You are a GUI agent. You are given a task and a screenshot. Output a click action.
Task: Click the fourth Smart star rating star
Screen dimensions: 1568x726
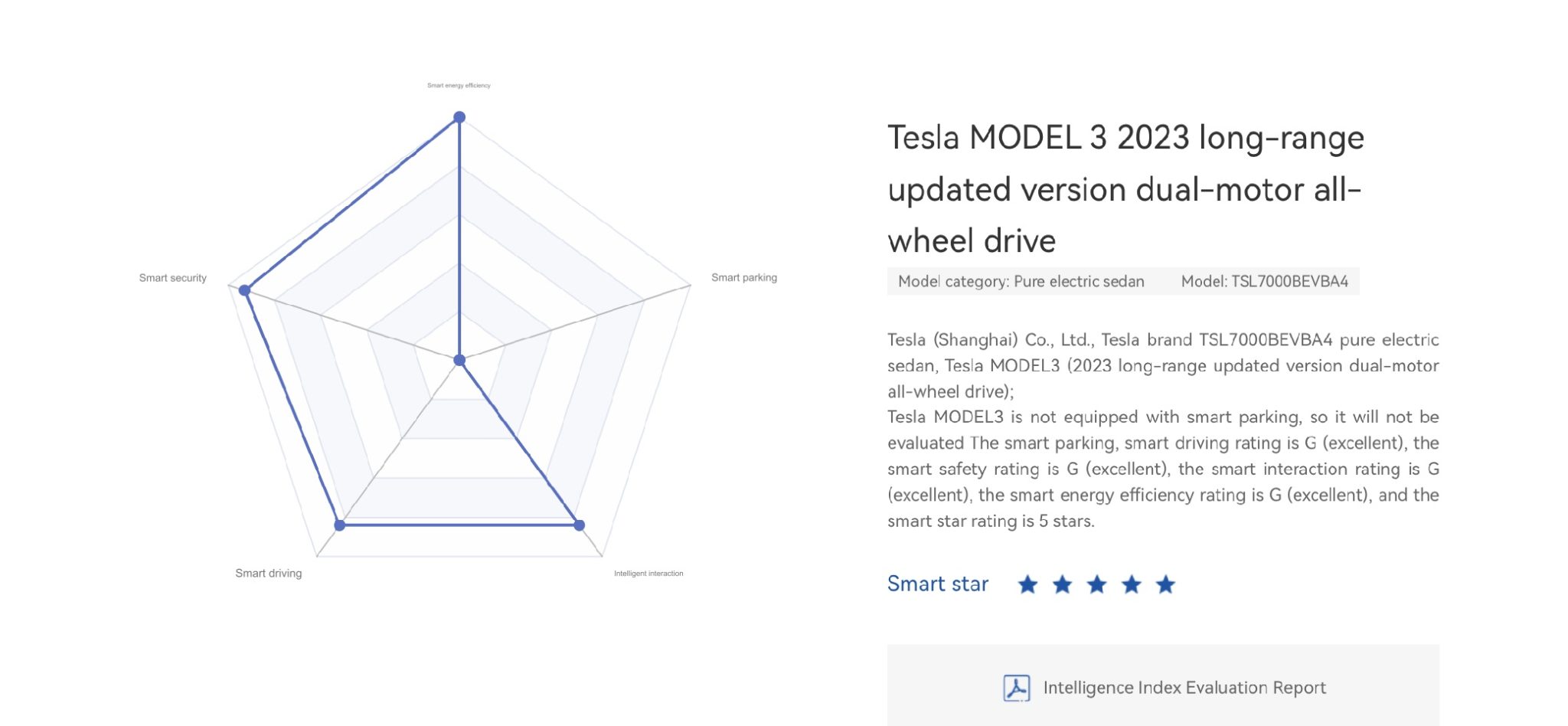pos(1131,585)
